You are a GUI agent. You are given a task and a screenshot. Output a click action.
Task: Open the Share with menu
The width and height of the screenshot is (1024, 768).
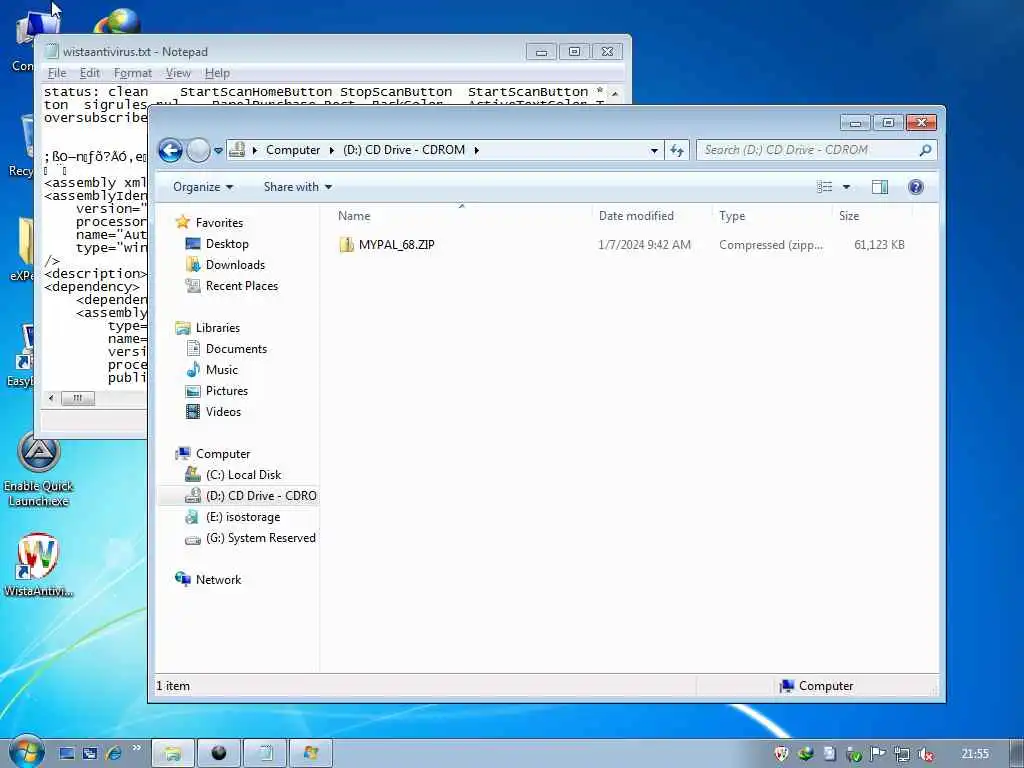pyautogui.click(x=298, y=187)
